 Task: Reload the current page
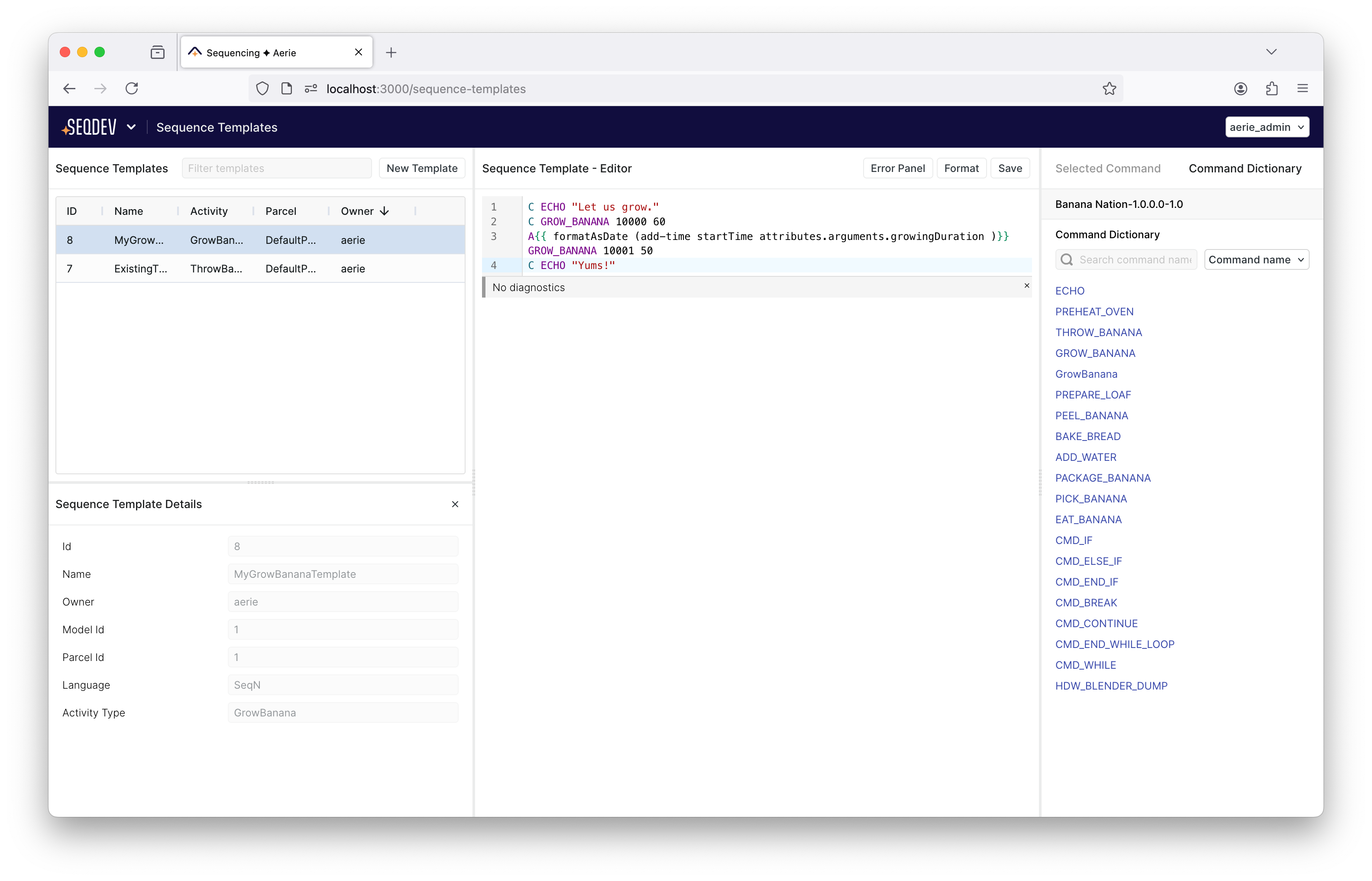pyautogui.click(x=132, y=88)
